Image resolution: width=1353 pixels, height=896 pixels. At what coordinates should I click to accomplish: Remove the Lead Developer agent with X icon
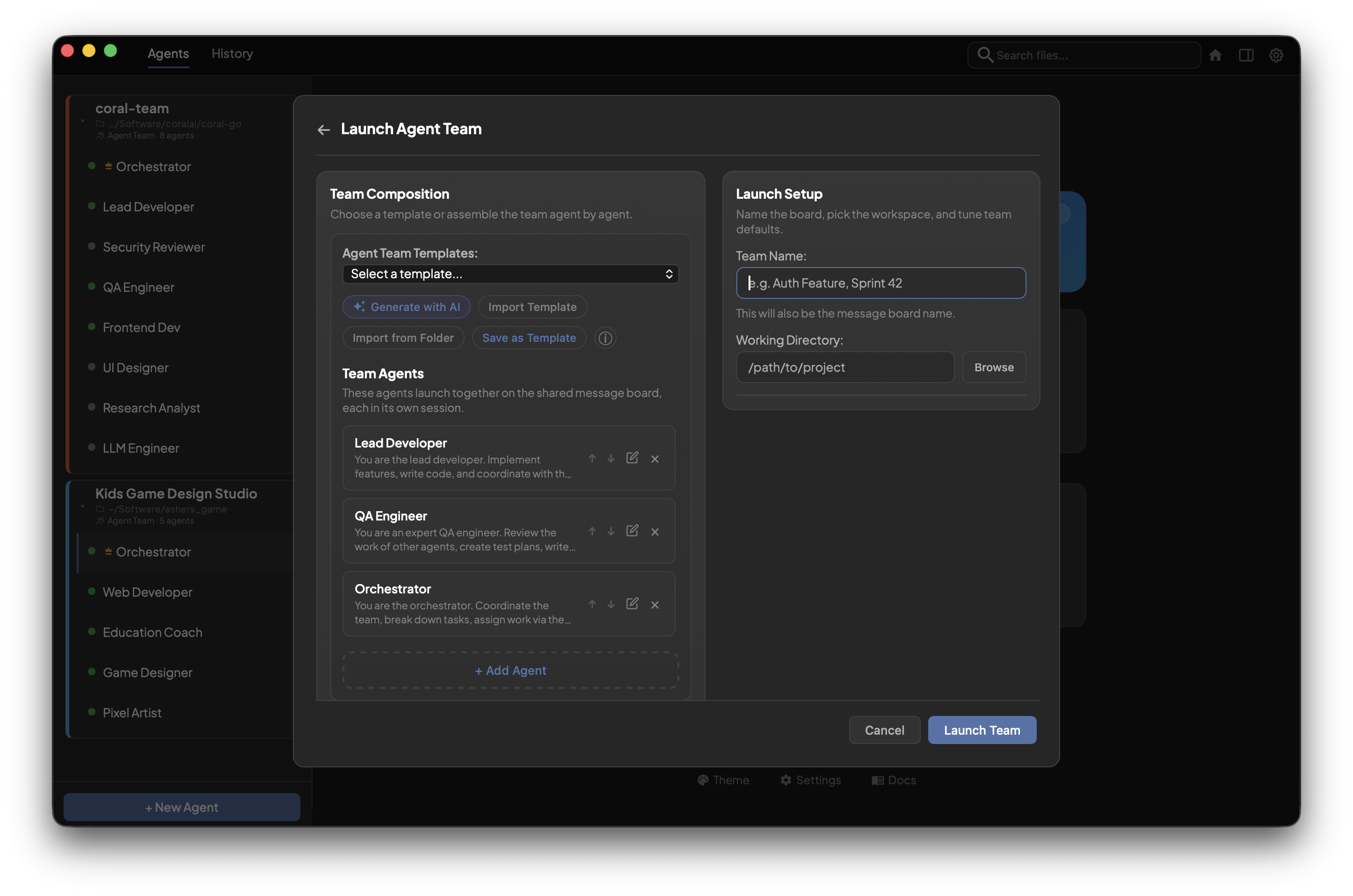tap(655, 459)
